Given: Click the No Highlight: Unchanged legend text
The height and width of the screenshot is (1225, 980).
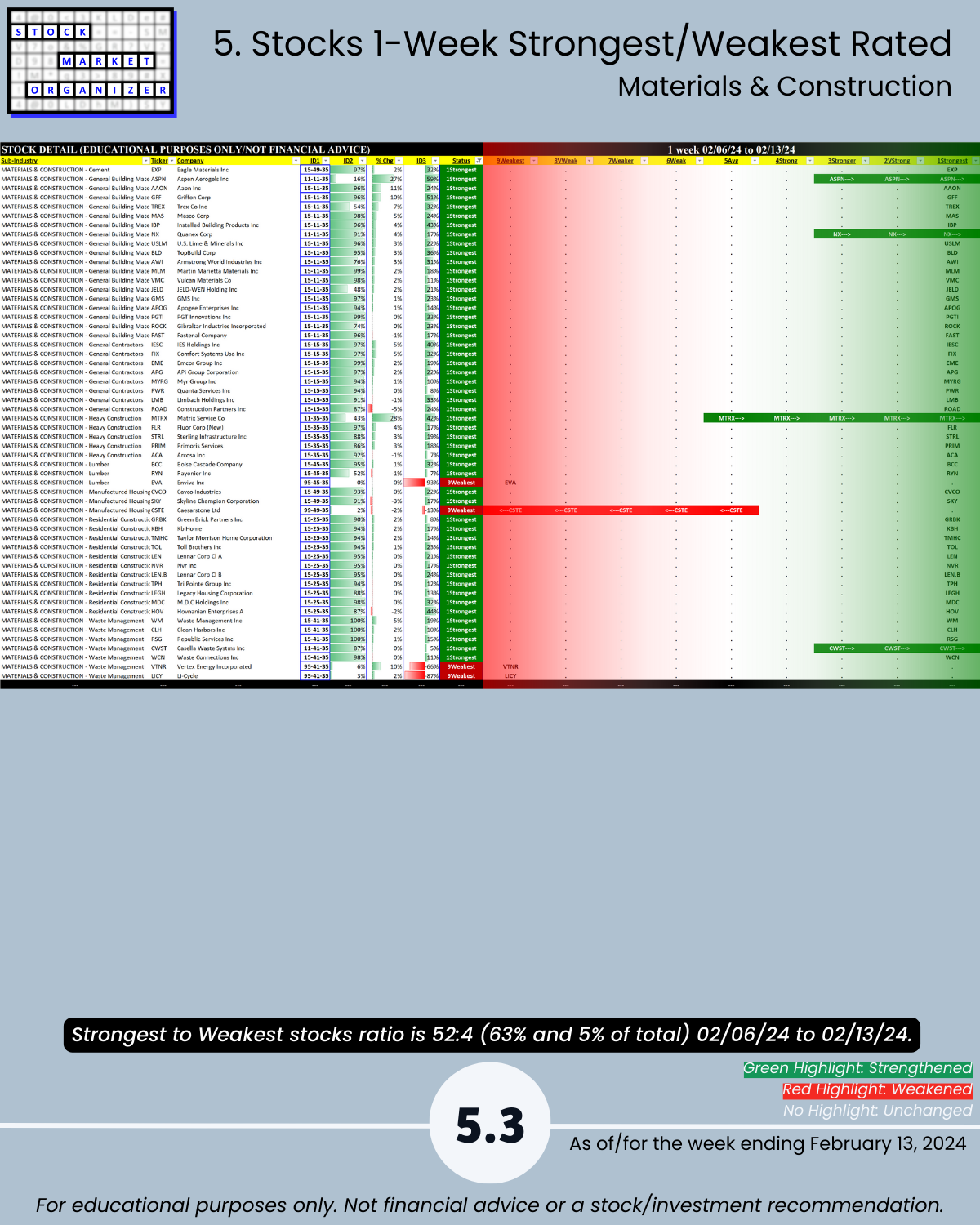Looking at the screenshot, I should click(x=877, y=1111).
